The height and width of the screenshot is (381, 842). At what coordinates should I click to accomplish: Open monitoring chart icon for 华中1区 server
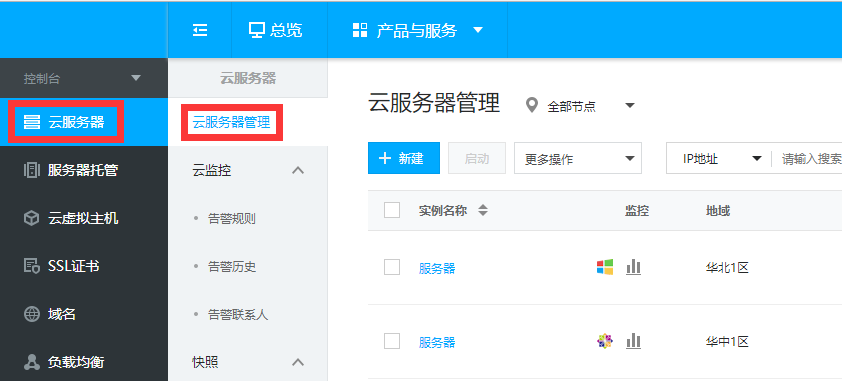coord(634,341)
